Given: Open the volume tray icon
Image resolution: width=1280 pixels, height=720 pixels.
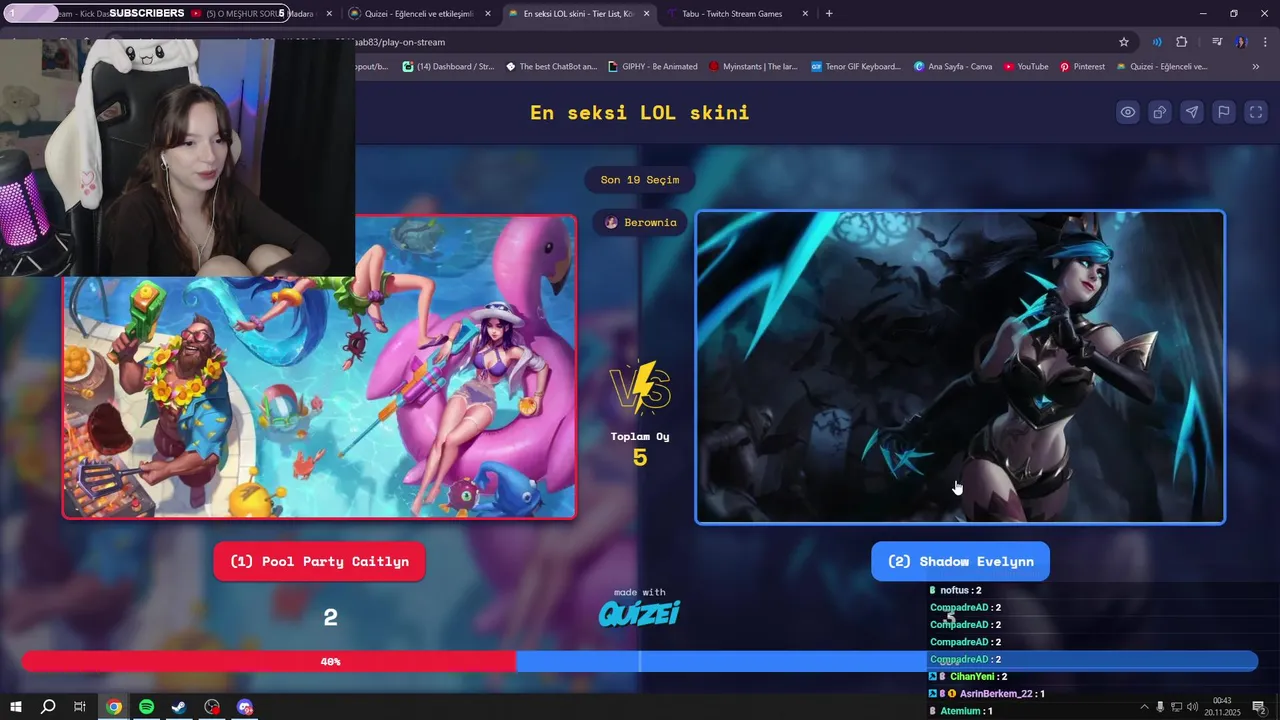Looking at the screenshot, I should tap(1192, 707).
